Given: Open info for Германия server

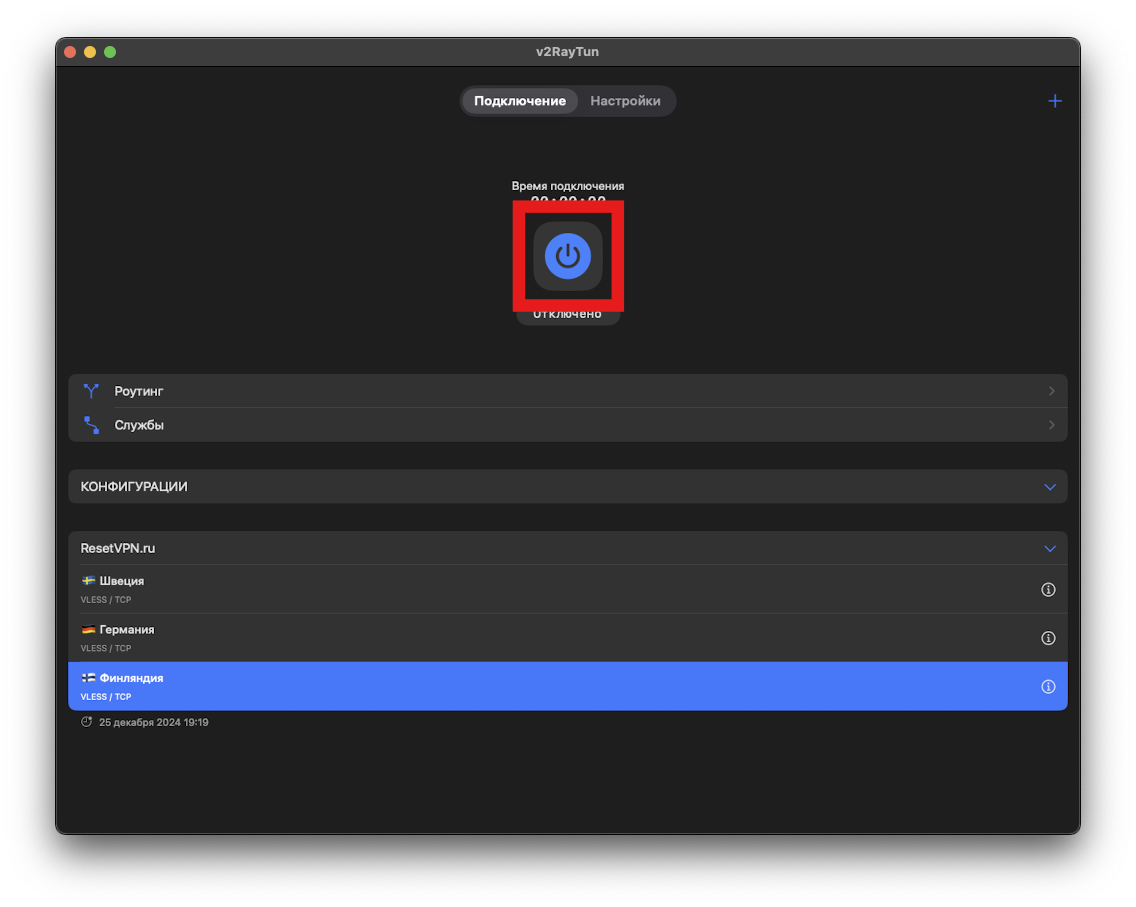Looking at the screenshot, I should (x=1048, y=638).
